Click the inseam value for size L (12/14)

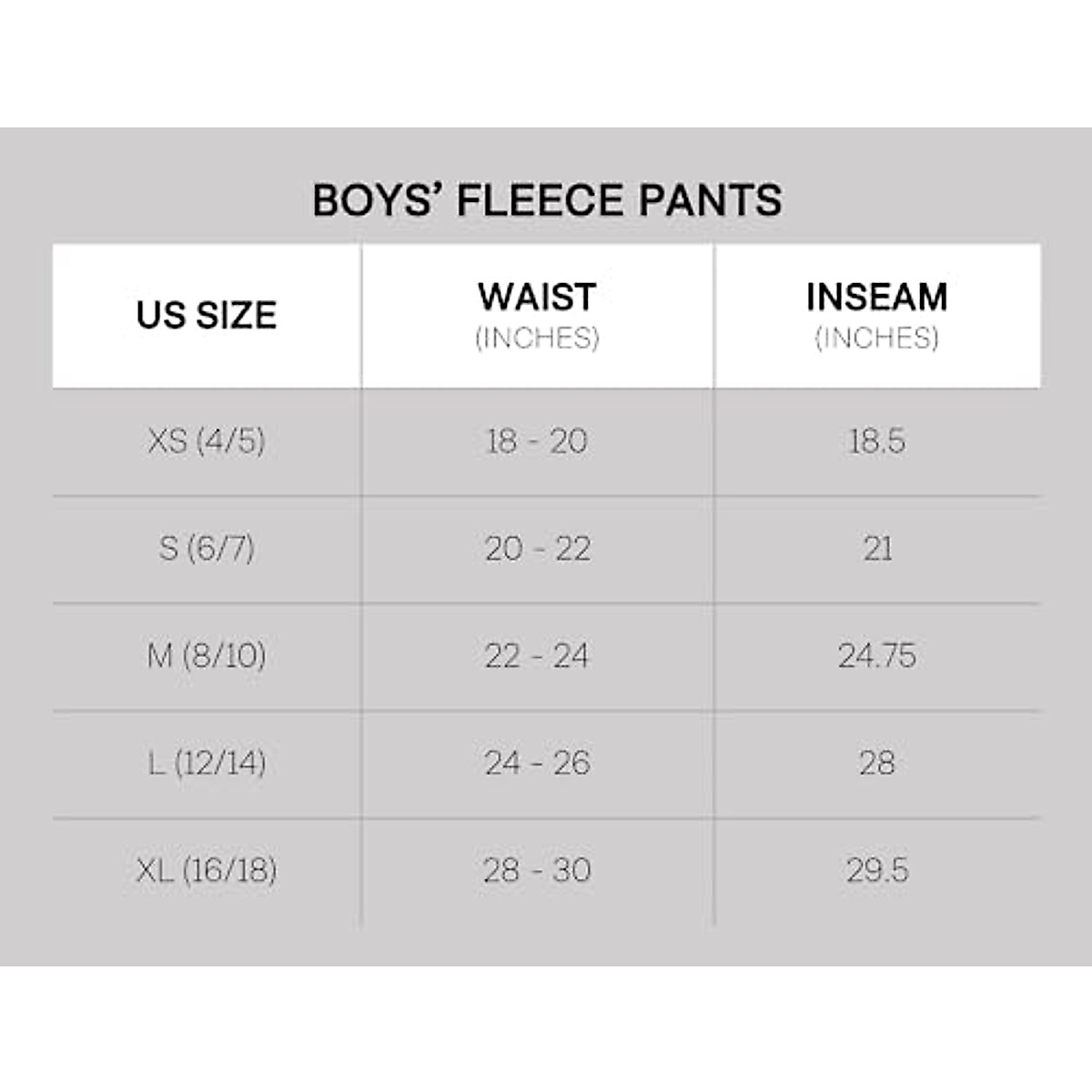876,763
